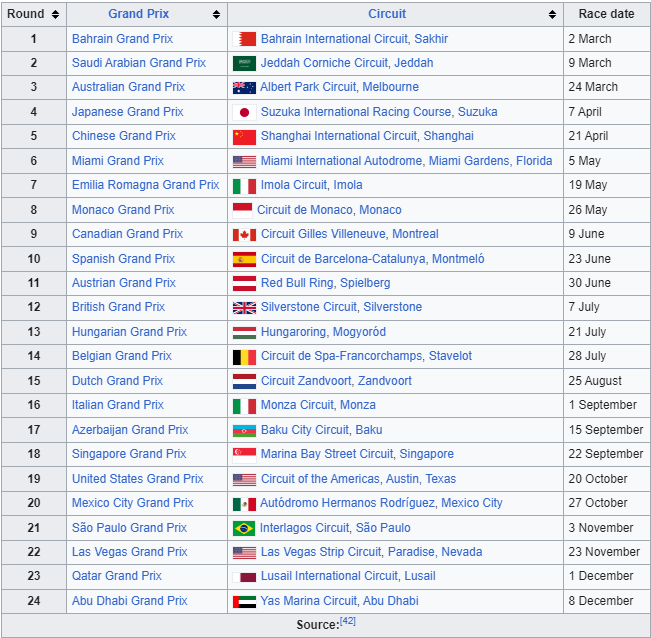The height and width of the screenshot is (638, 651).
Task: Open Circuit de Spa-Francorchamps link
Action: point(342,356)
